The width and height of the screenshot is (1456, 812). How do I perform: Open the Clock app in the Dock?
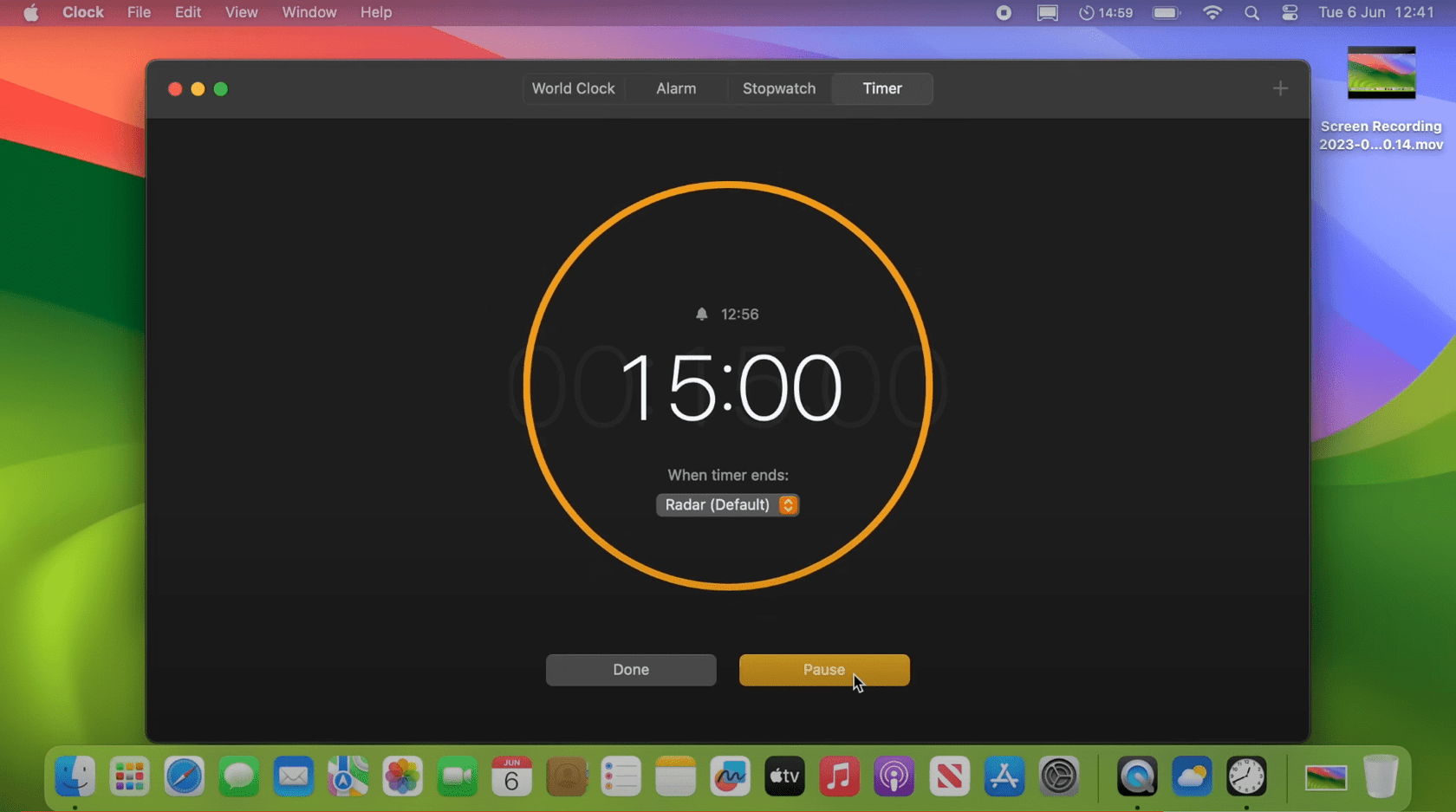coord(1246,776)
